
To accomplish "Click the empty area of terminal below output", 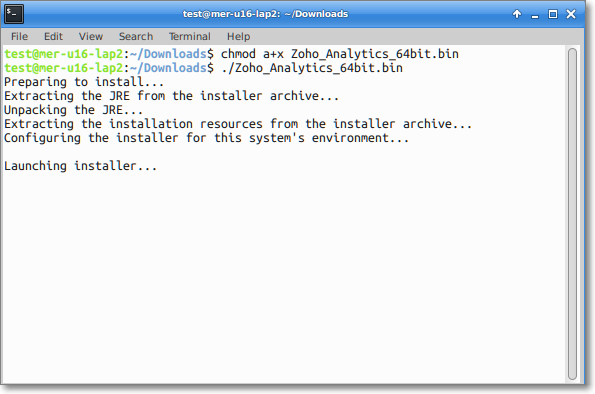I will 284,277.
